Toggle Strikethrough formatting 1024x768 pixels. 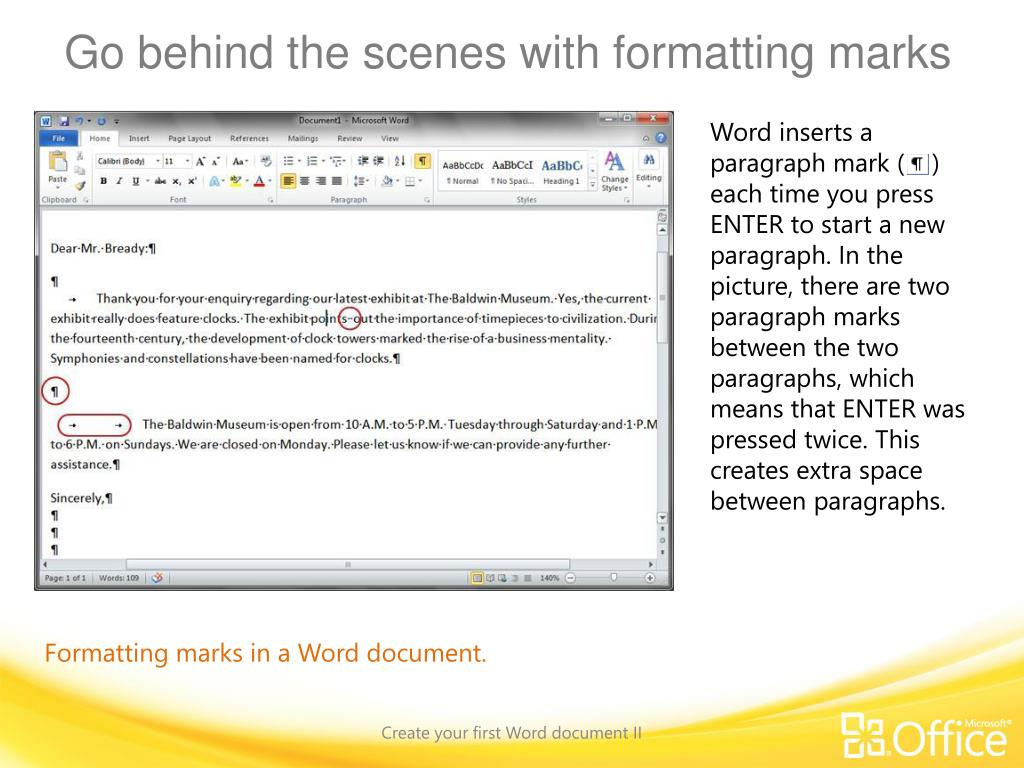(x=160, y=181)
